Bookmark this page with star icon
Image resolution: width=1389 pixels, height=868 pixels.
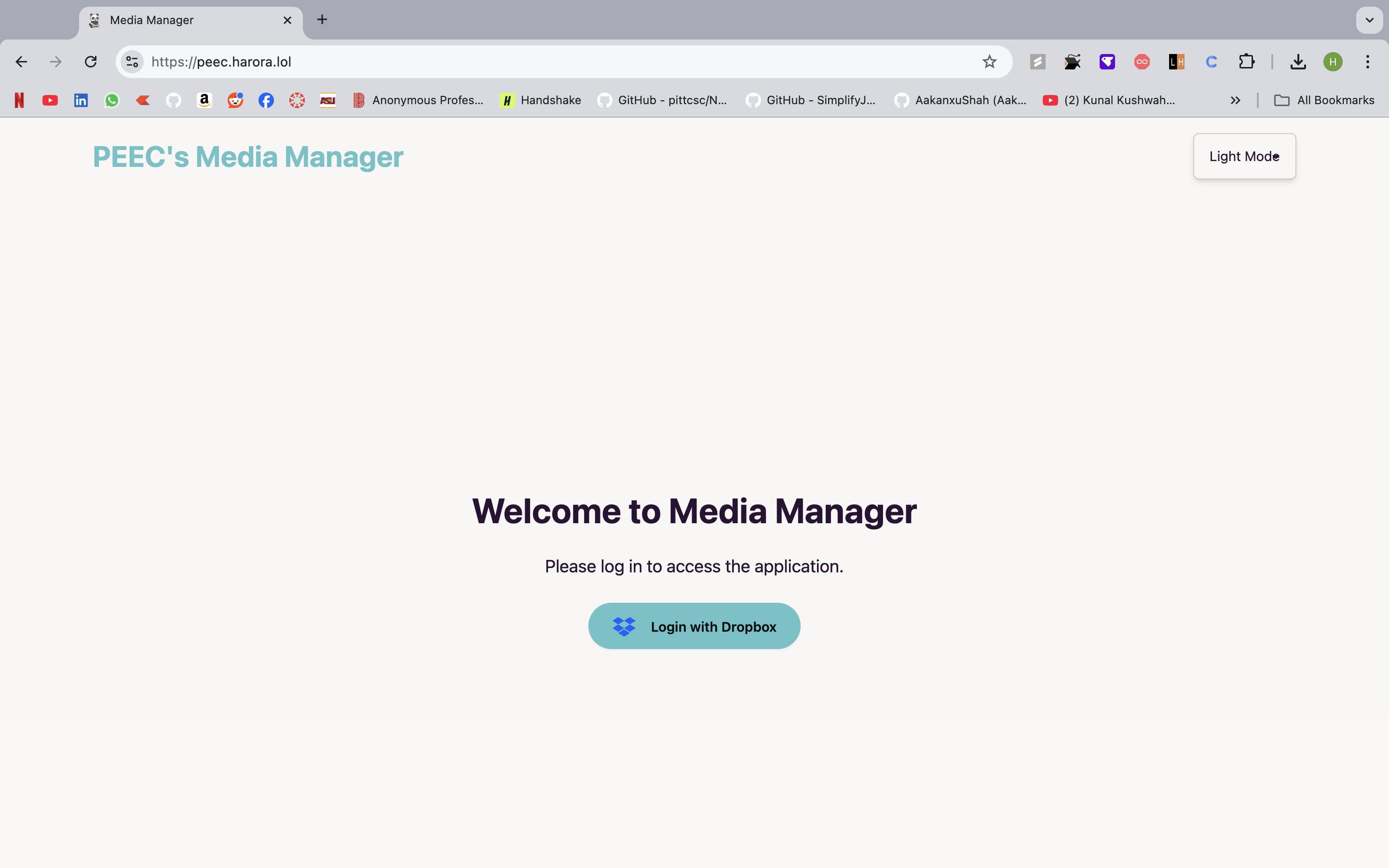click(x=989, y=61)
